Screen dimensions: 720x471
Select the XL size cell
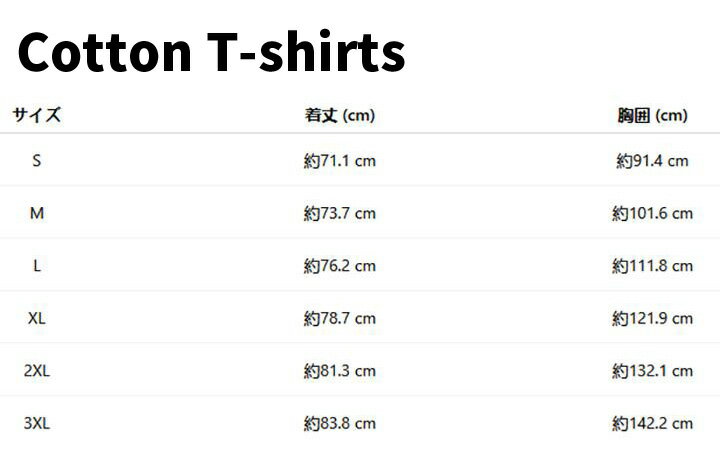coord(37,318)
